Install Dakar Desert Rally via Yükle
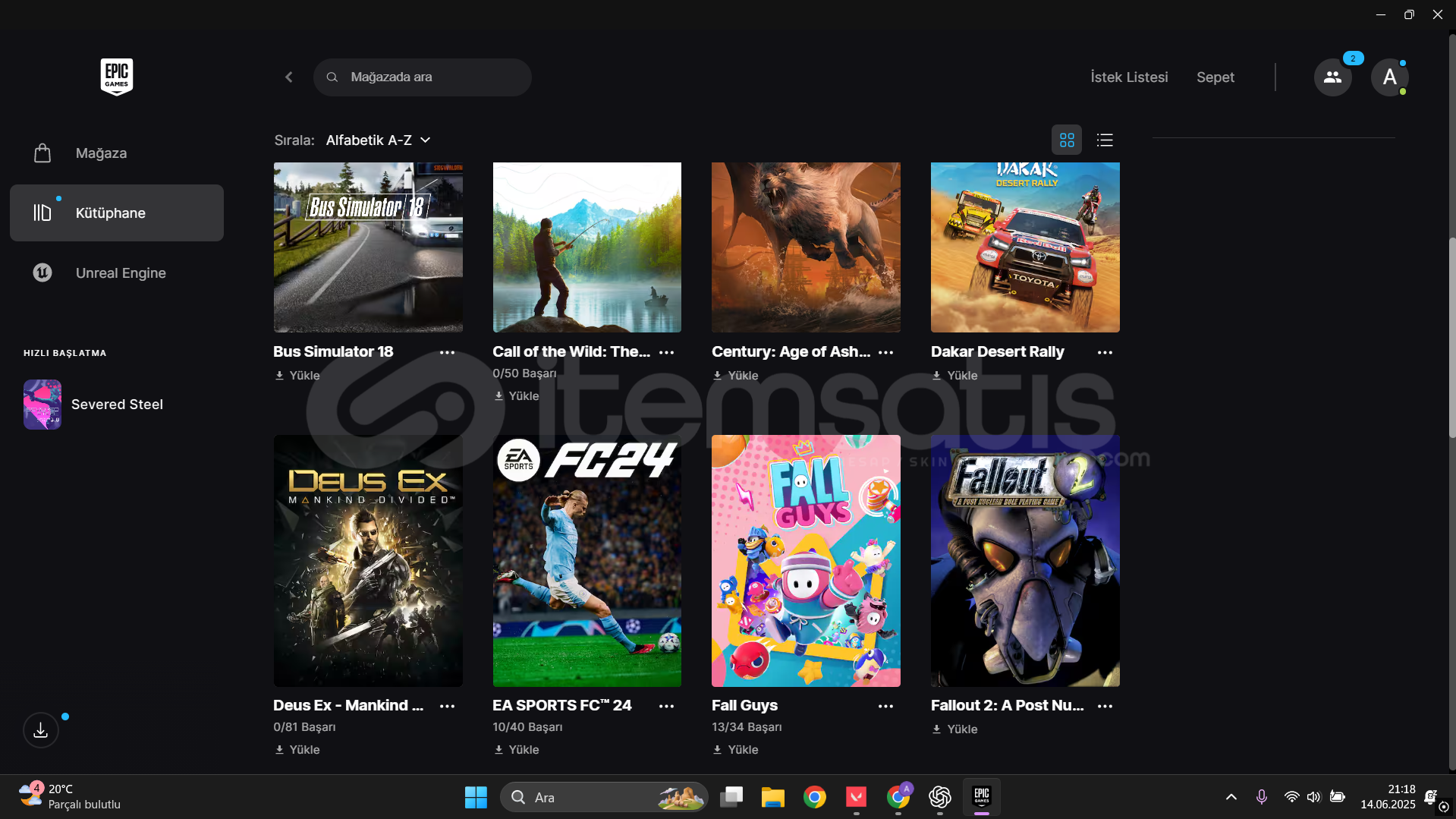 click(x=955, y=376)
